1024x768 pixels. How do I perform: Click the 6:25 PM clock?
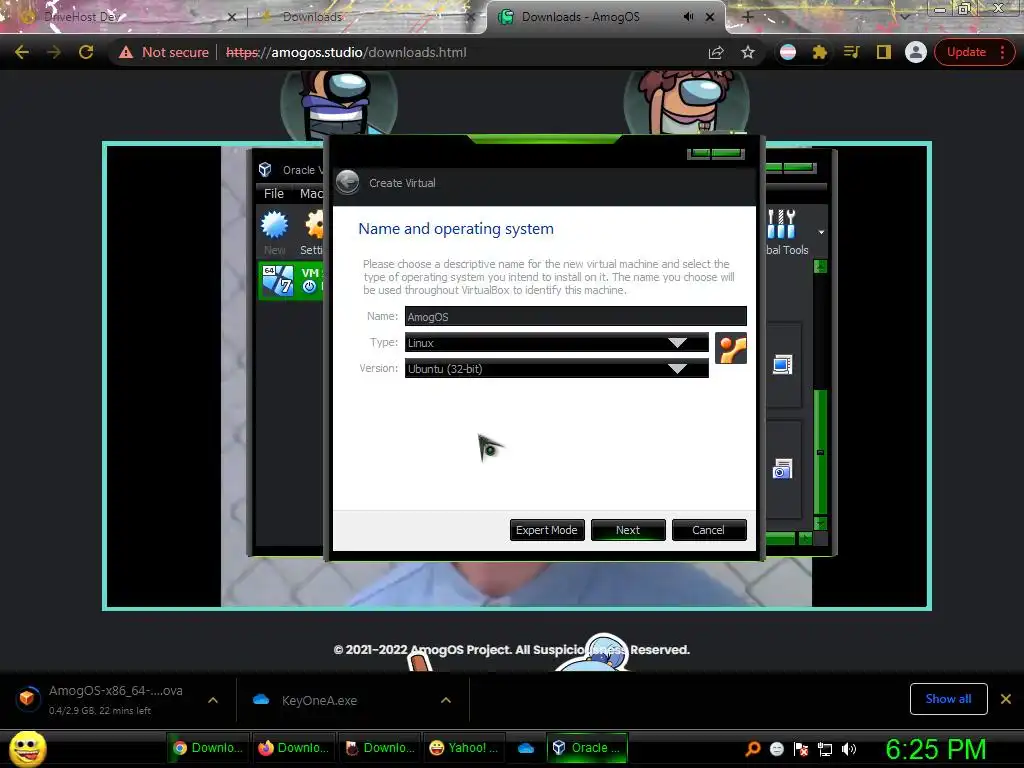(935, 749)
